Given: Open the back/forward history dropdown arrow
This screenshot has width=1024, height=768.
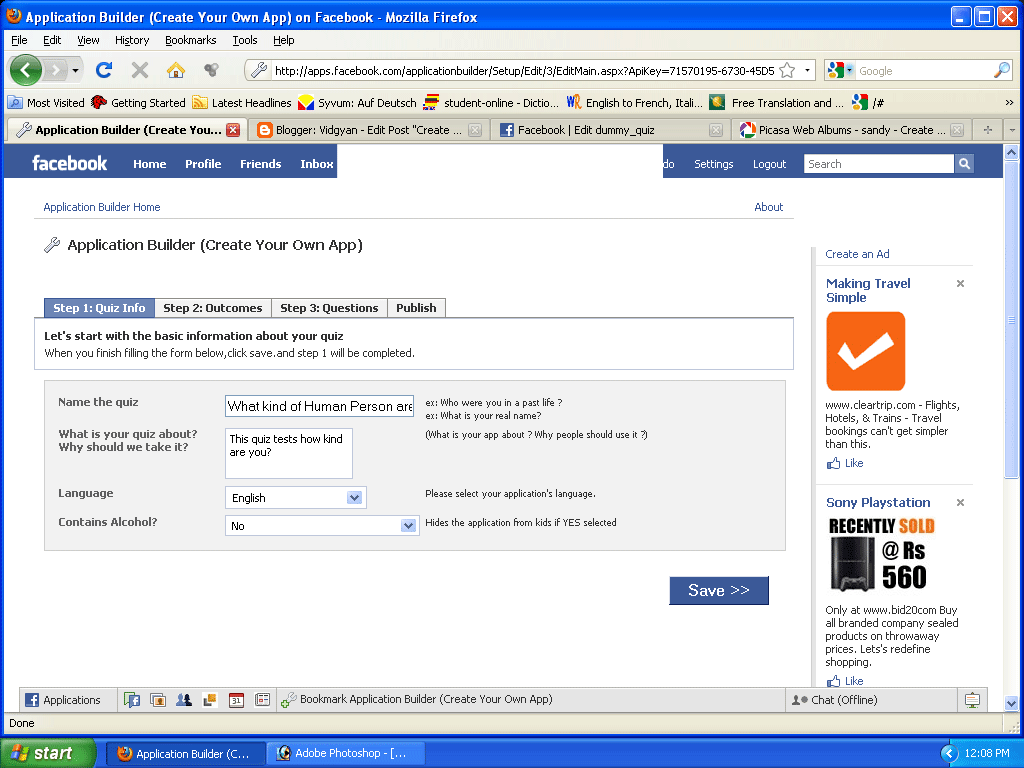Looking at the screenshot, I should click(x=76, y=70).
